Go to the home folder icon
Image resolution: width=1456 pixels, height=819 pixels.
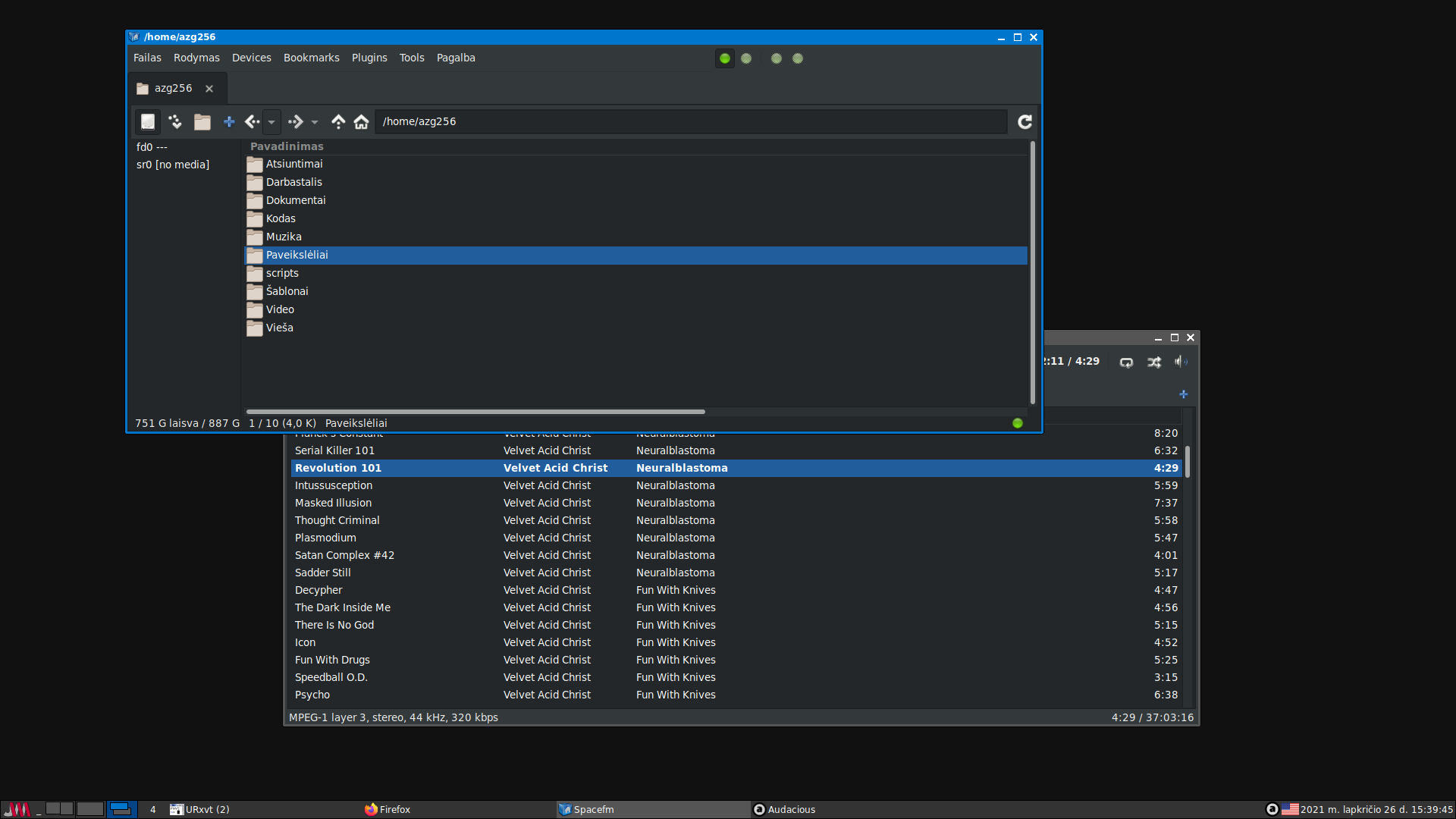click(362, 122)
